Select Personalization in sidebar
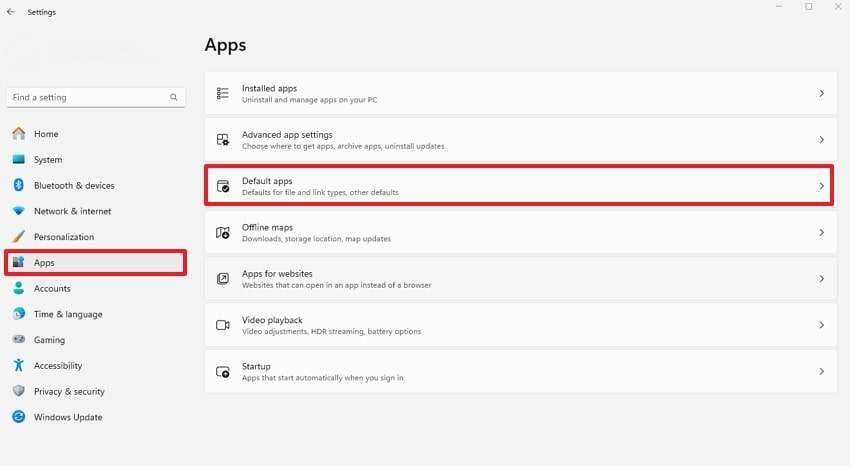850x466 pixels. pyautogui.click(x=95, y=236)
